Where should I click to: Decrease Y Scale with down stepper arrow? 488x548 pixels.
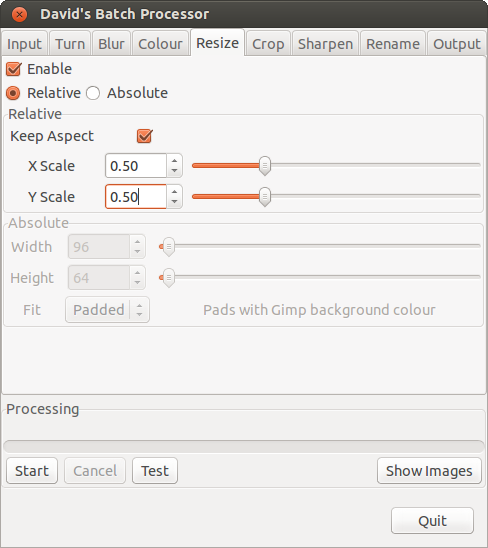click(174, 202)
